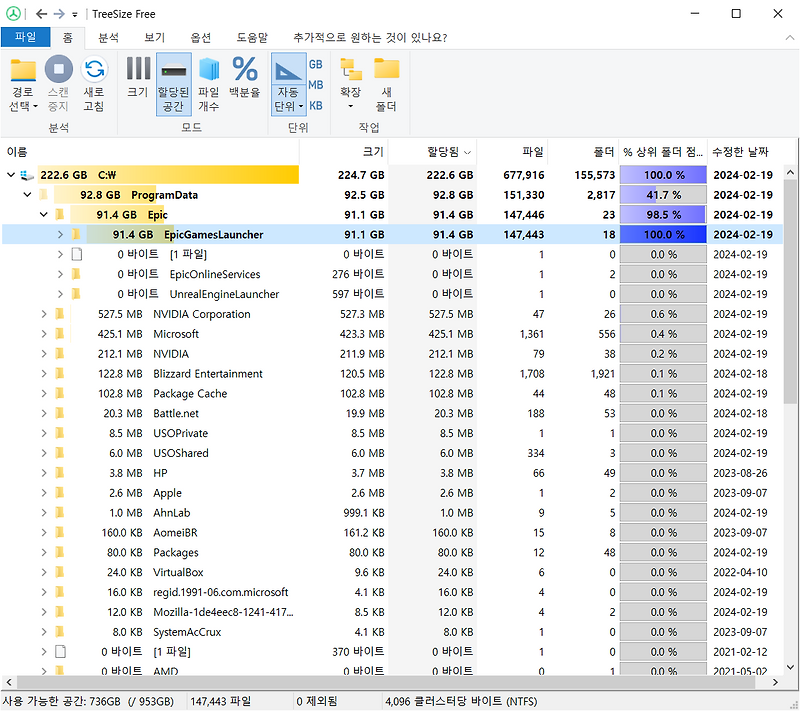Select the SystemAcCrux folder row

point(392,632)
